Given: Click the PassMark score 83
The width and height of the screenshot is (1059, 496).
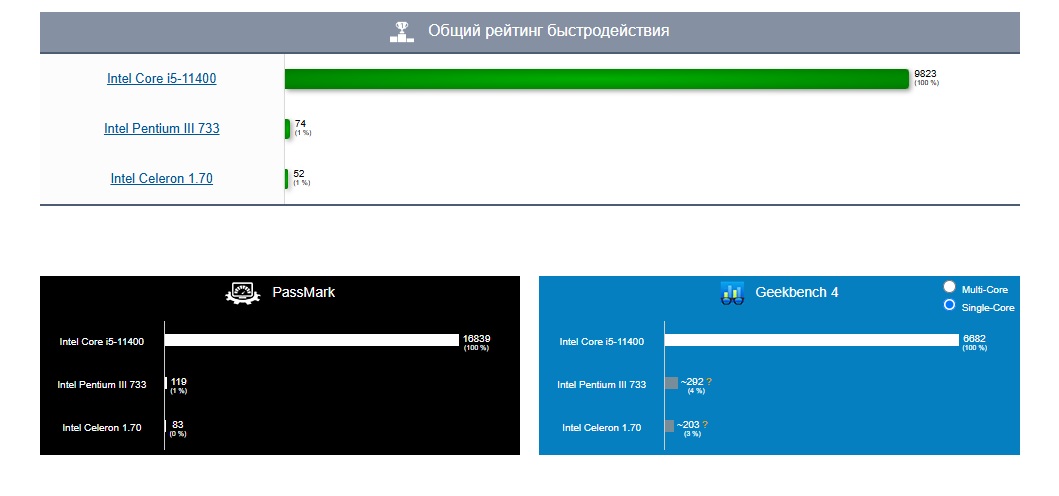Looking at the screenshot, I should [178, 424].
